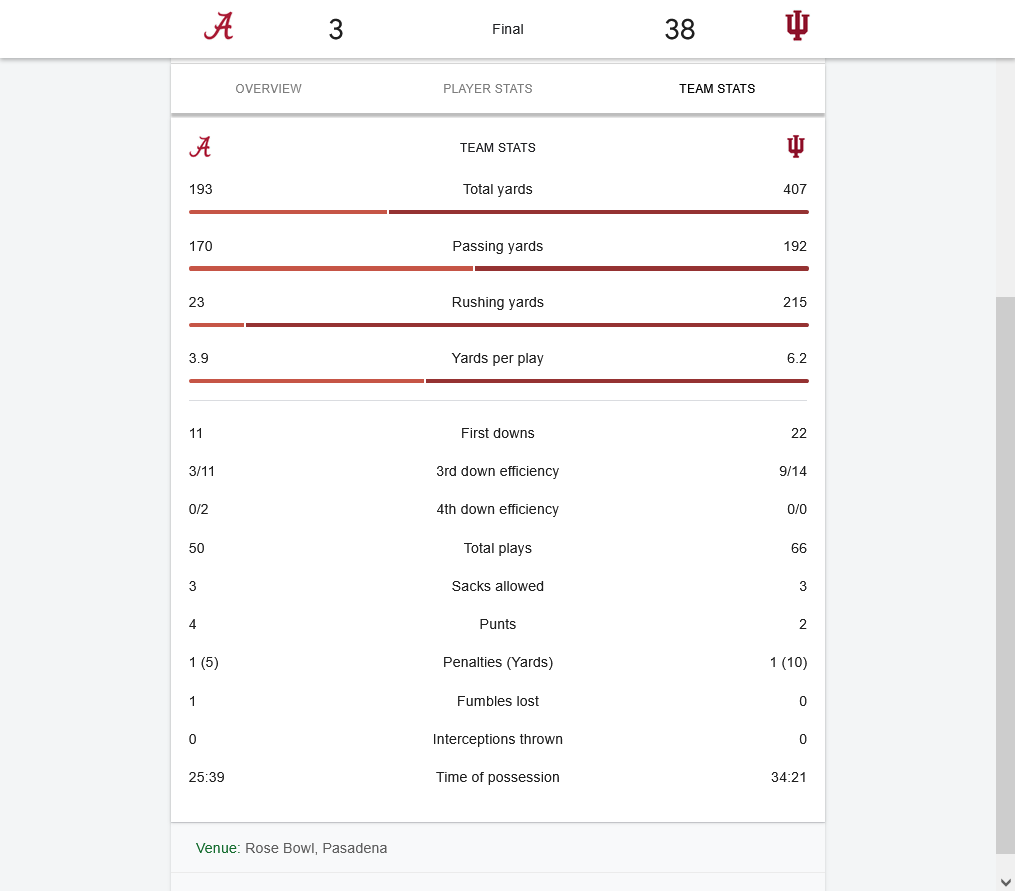Click the Indiana logo in score header
Image resolution: width=1015 pixels, height=891 pixels.
(797, 27)
